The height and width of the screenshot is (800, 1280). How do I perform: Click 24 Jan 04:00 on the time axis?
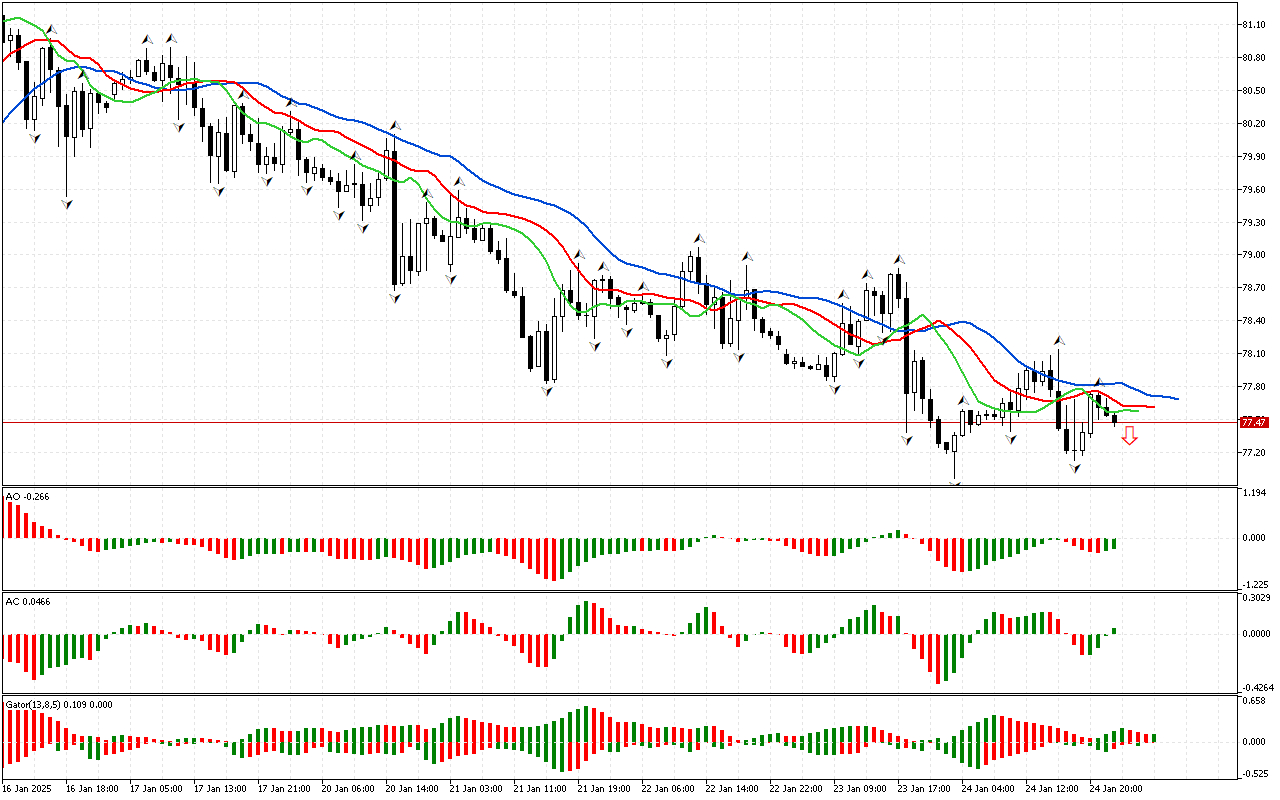988,789
